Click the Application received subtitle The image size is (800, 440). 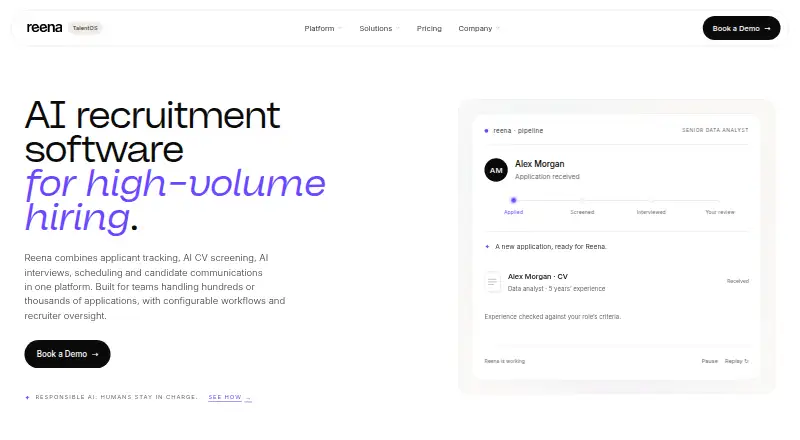pos(547,177)
